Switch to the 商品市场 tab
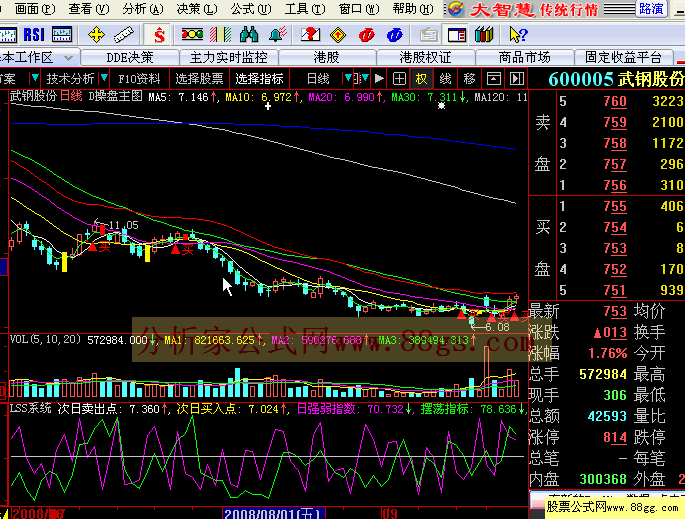The image size is (685, 519). [x=524, y=57]
